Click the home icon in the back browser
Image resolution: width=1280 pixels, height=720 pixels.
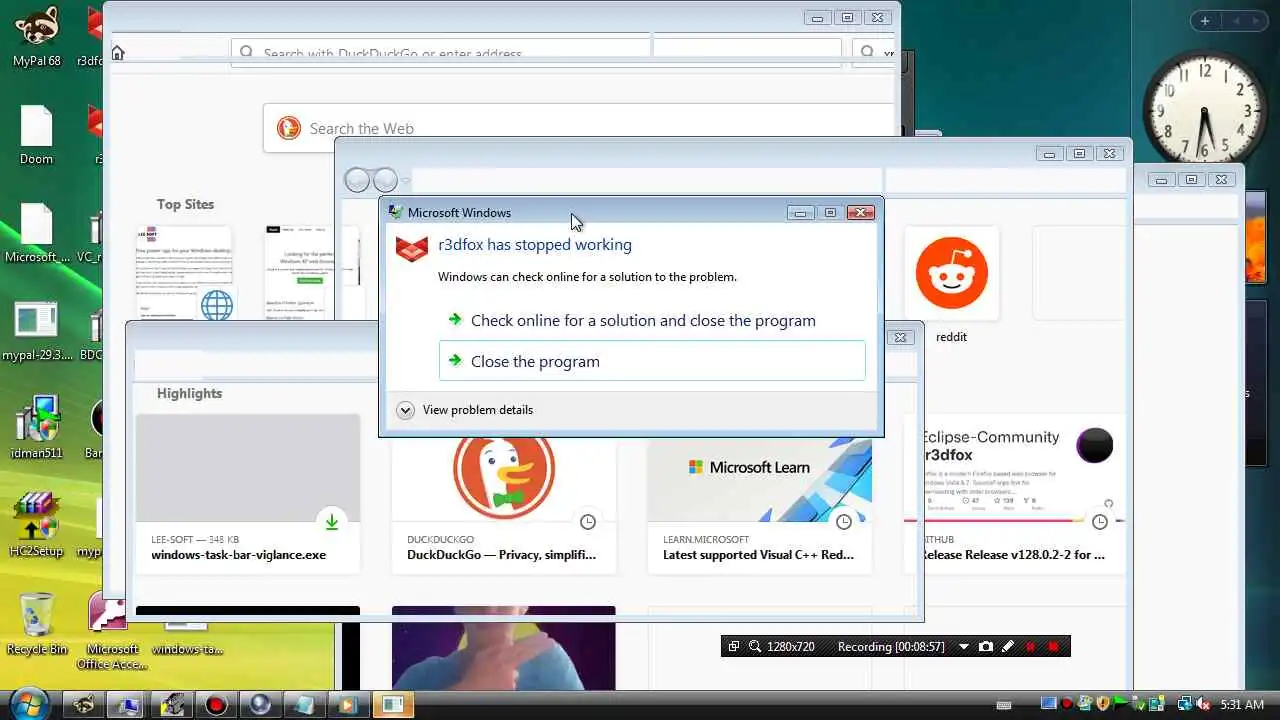(x=118, y=53)
